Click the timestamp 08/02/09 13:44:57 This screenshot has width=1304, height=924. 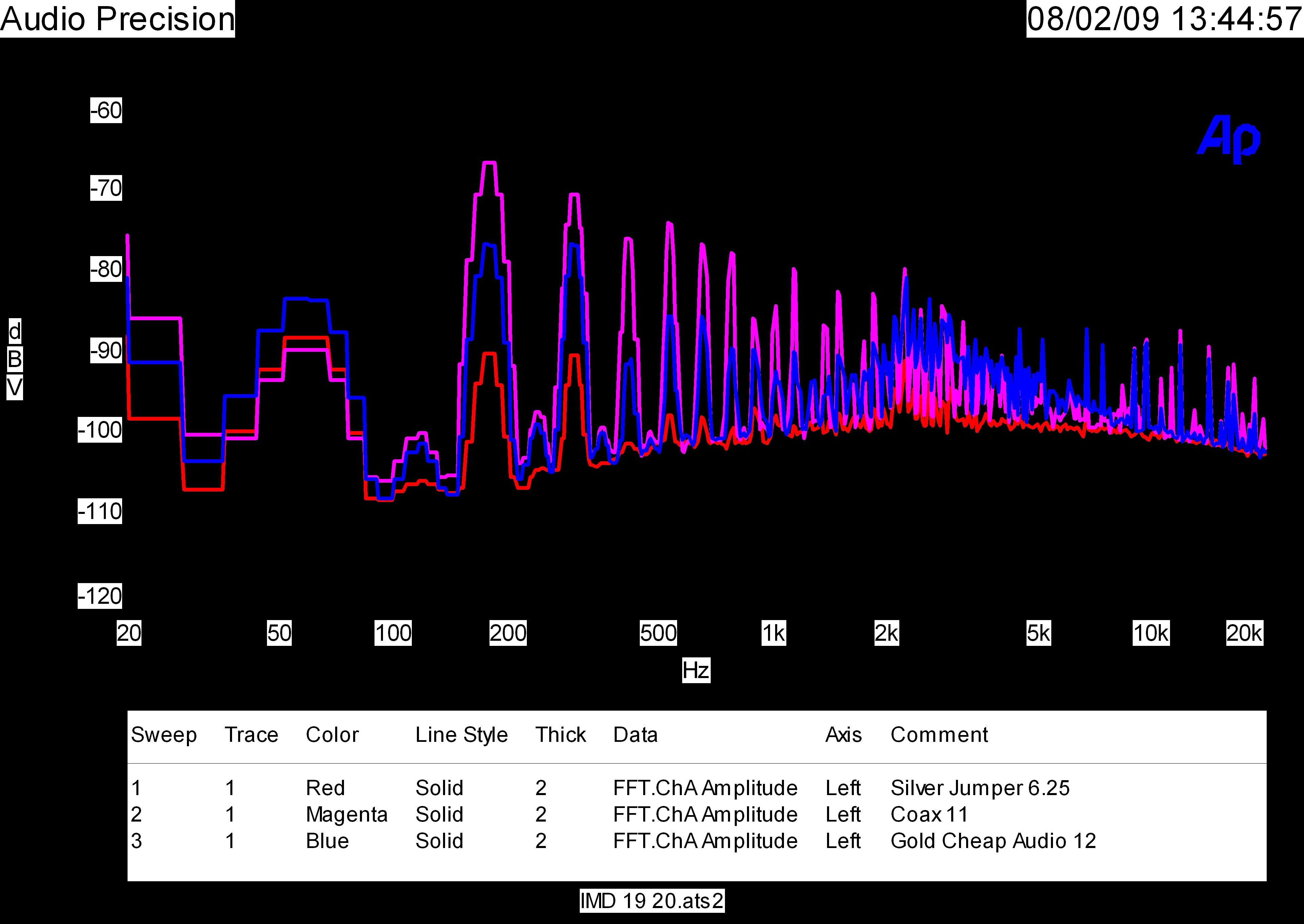click(x=1165, y=19)
